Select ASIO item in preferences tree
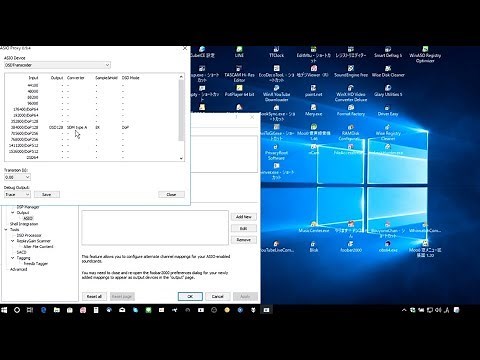480x360 pixels. tap(28, 218)
